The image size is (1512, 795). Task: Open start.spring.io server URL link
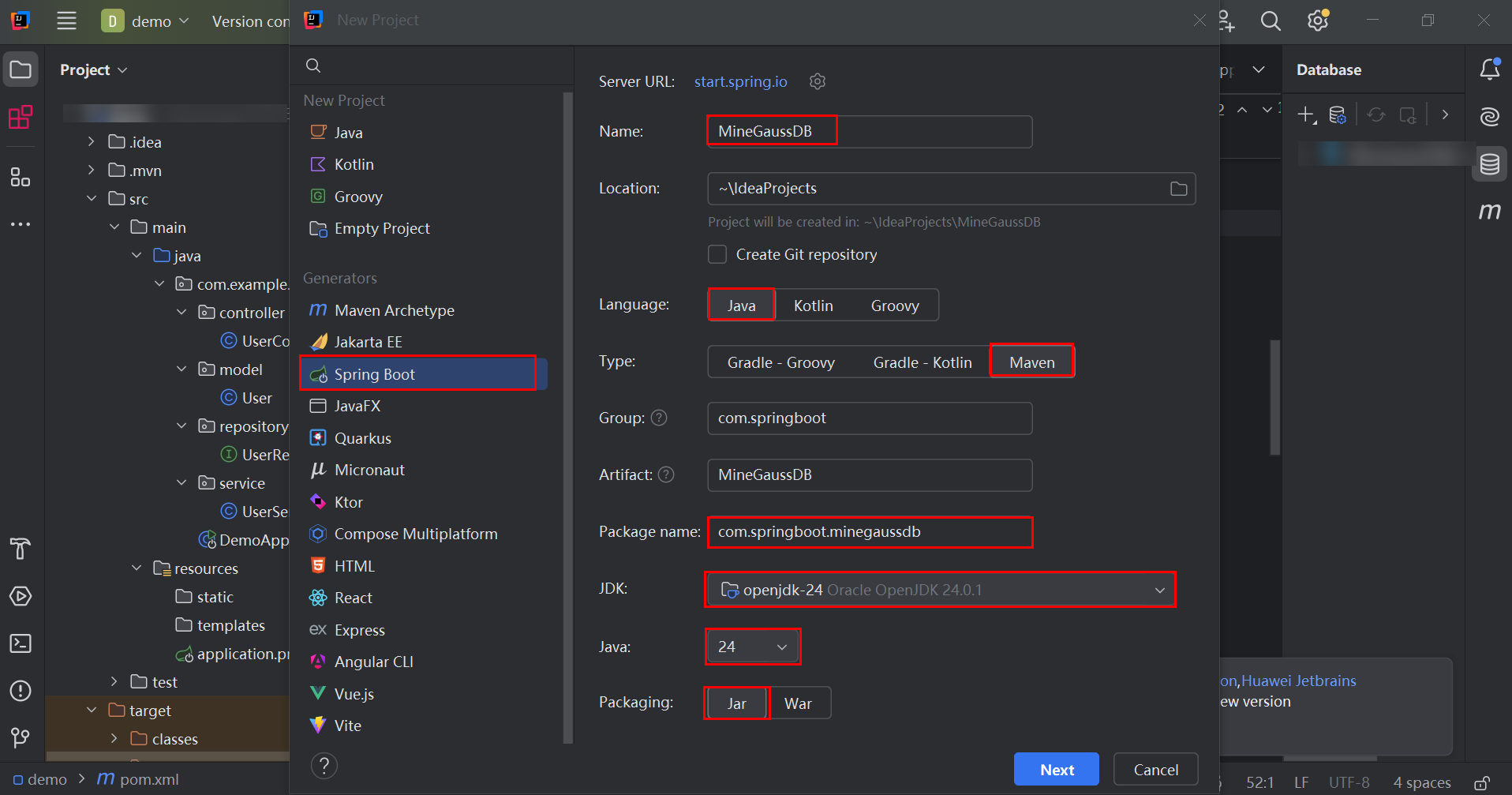(740, 81)
